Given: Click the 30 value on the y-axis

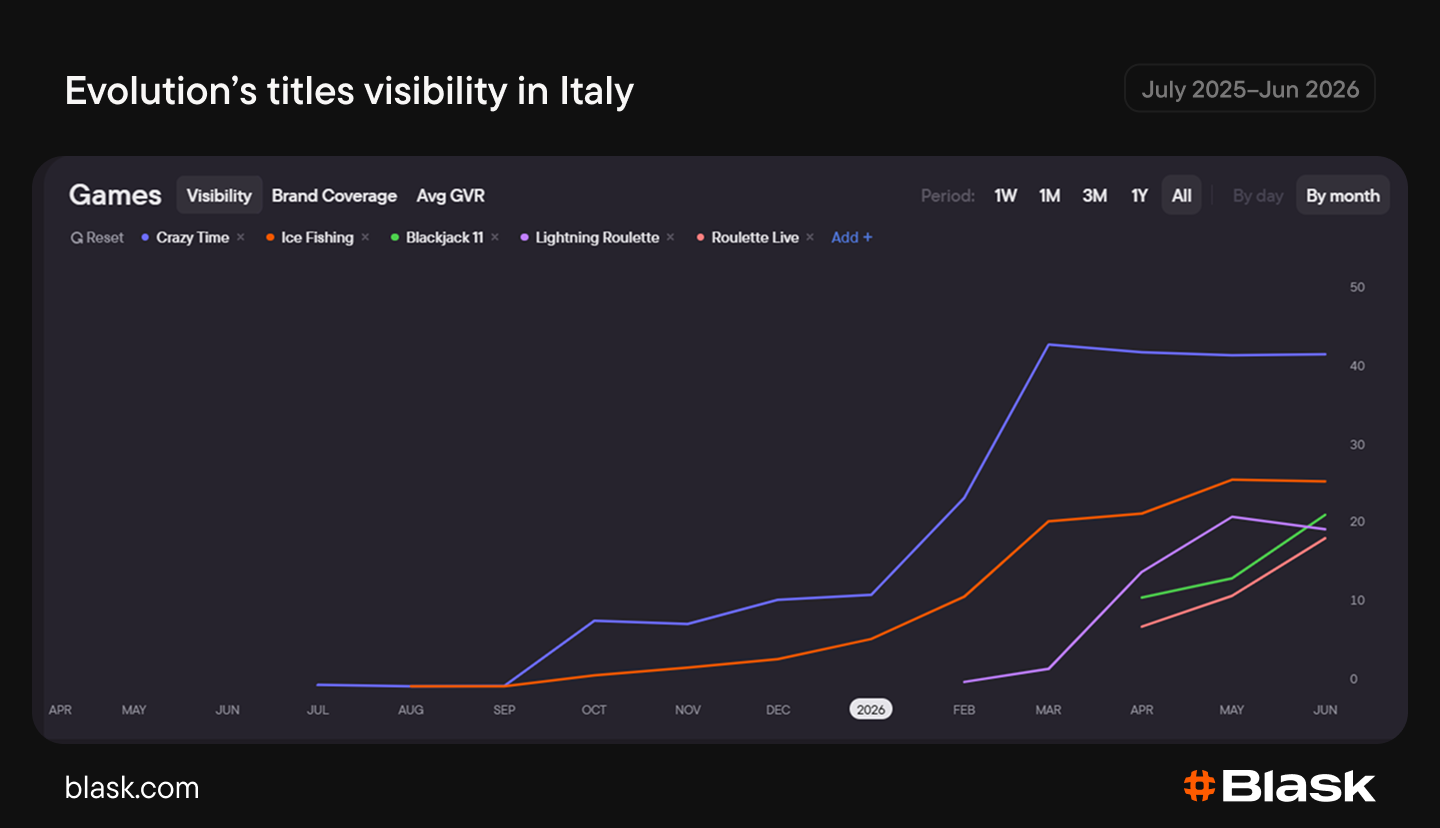Looking at the screenshot, I should coord(1357,445).
